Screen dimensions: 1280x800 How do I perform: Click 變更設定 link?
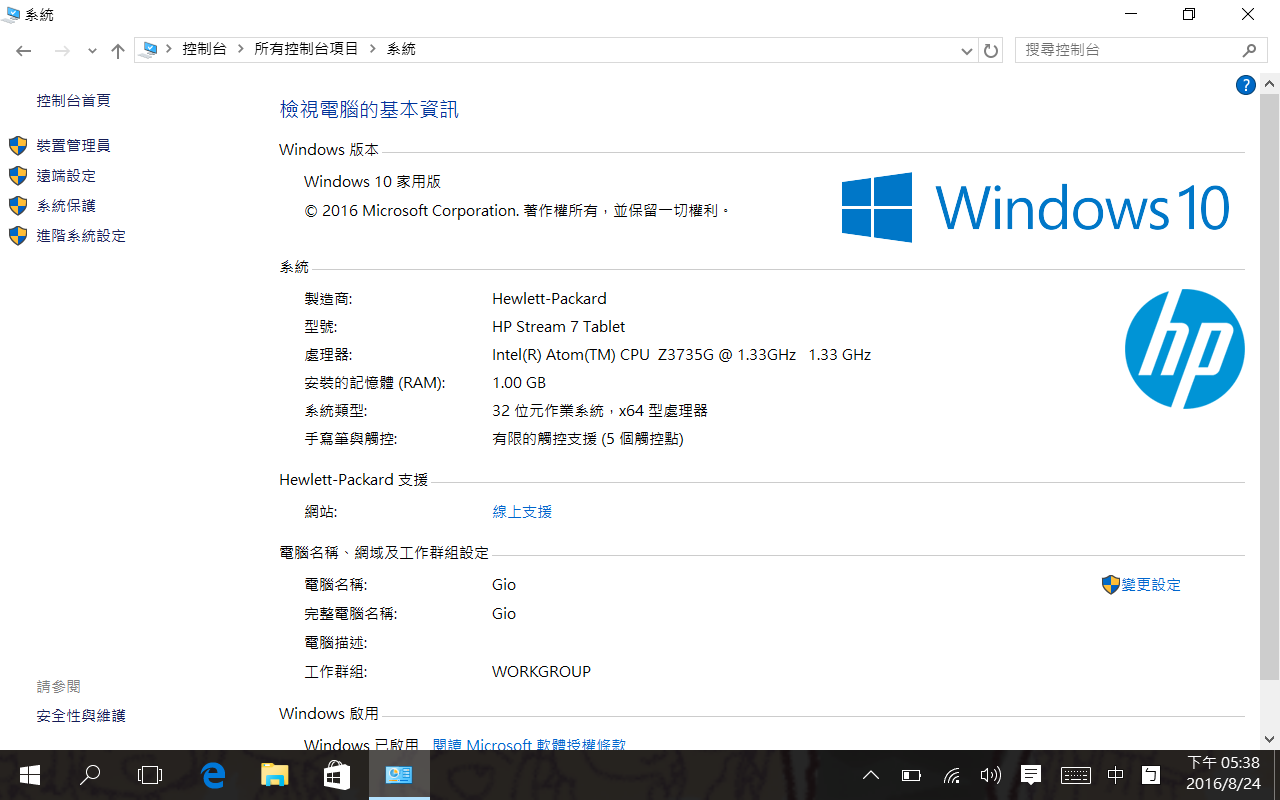(1151, 585)
